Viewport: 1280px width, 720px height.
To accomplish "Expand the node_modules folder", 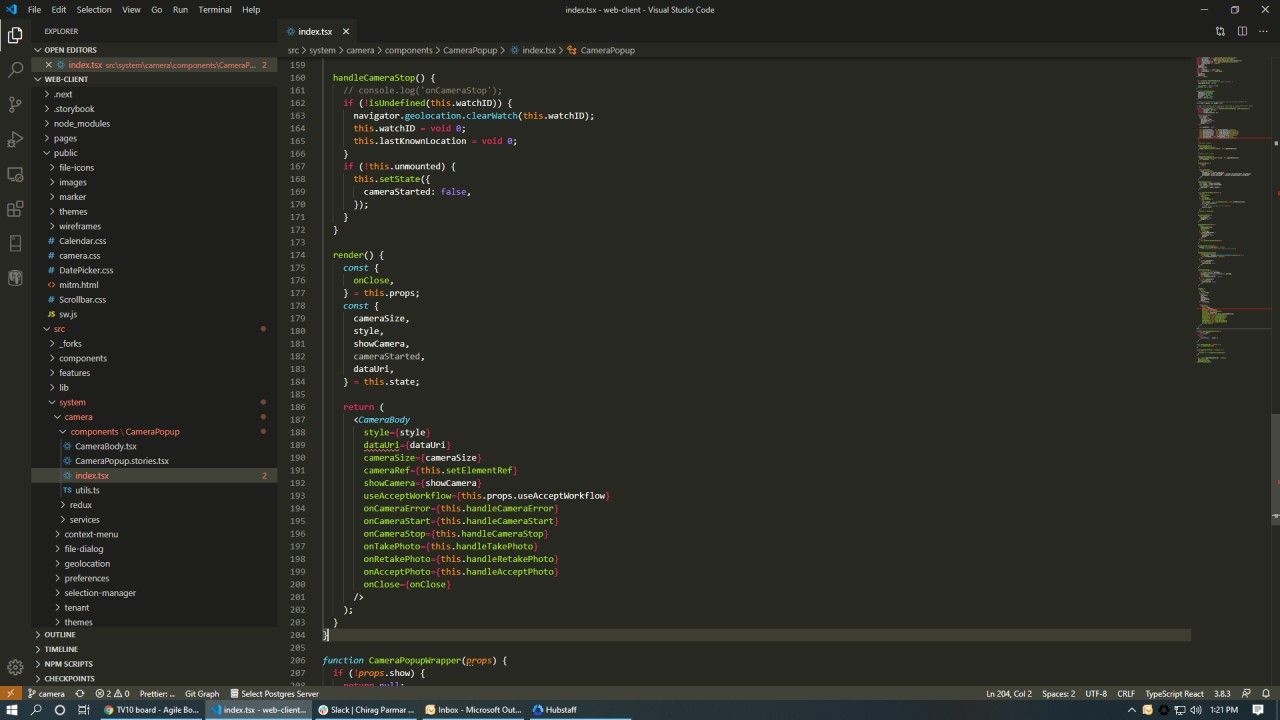I will pyautogui.click(x=81, y=124).
